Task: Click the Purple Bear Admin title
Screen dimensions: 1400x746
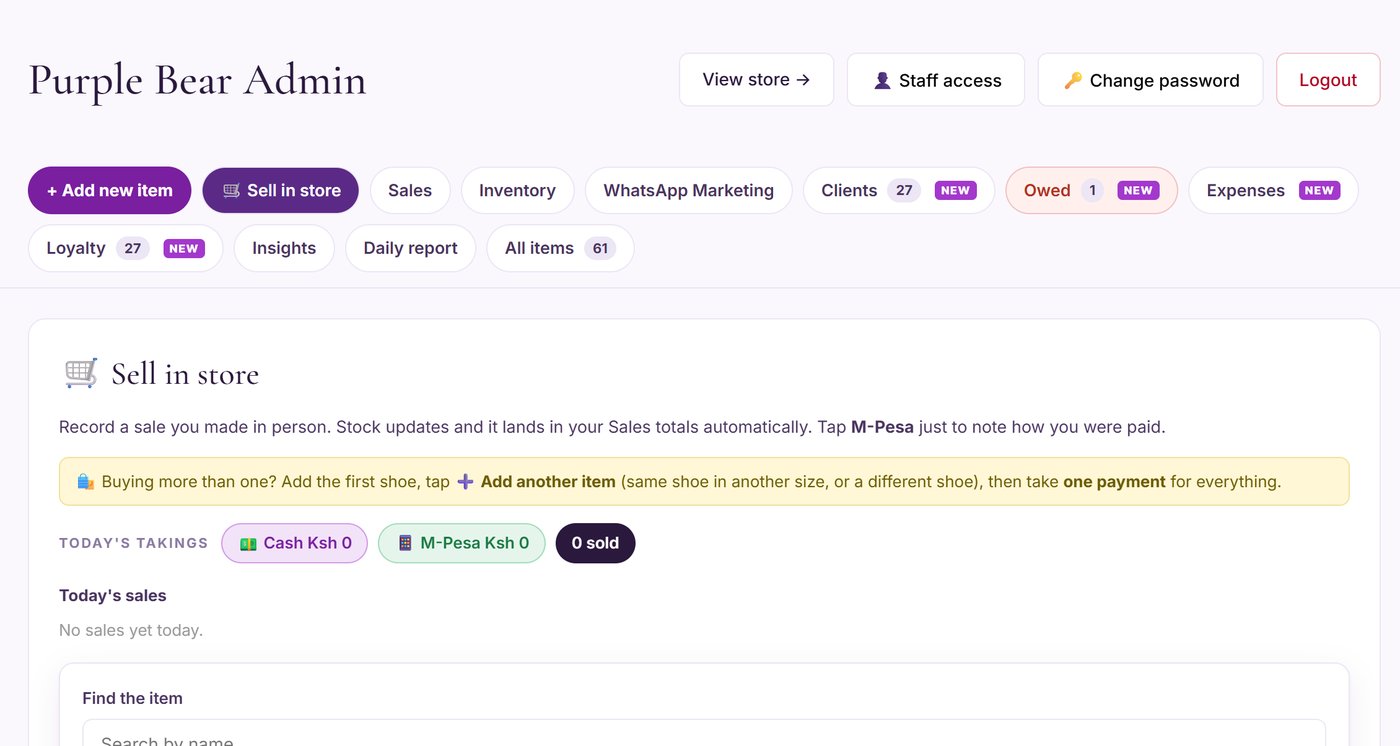Action: (x=198, y=80)
